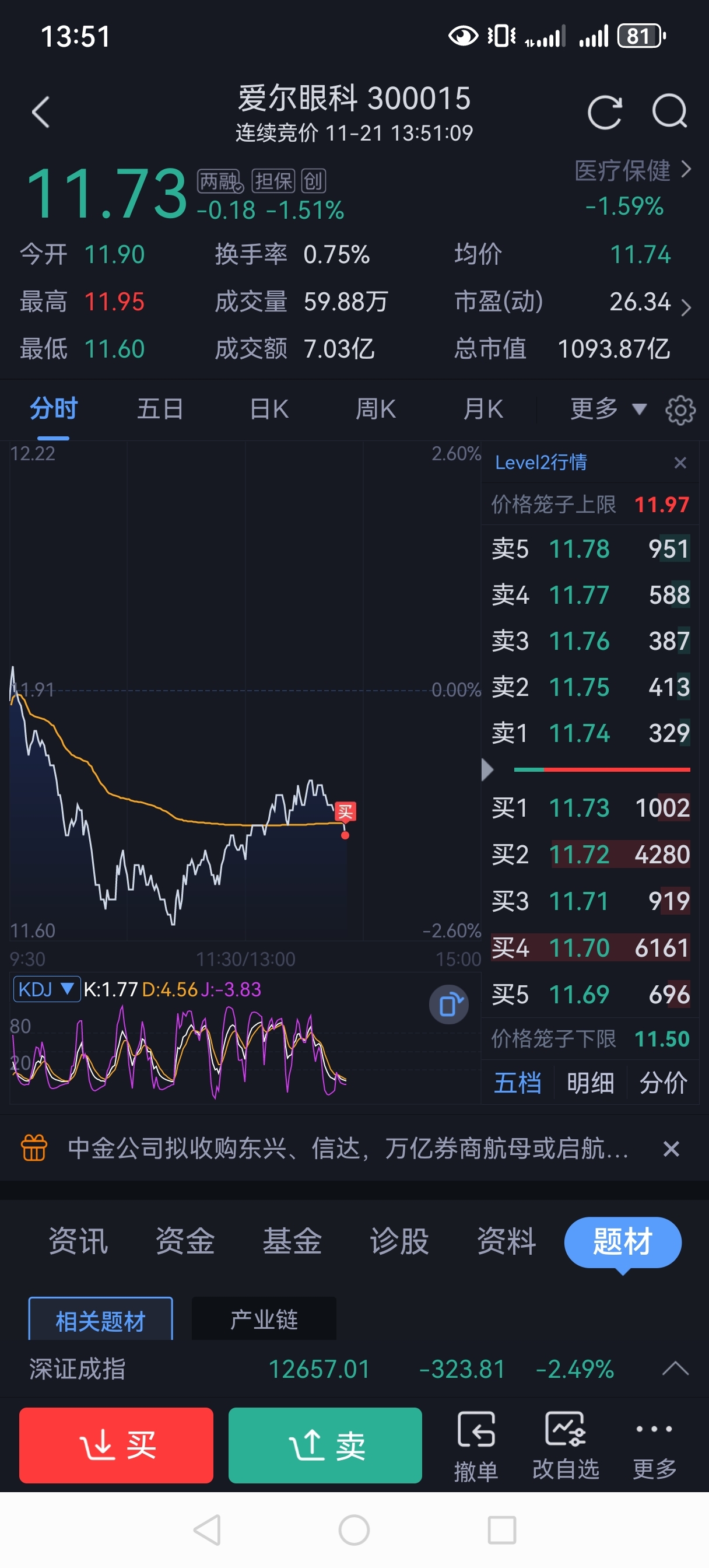Select the 五档 order book tab
This screenshot has height=1568, width=709.
tap(518, 1083)
